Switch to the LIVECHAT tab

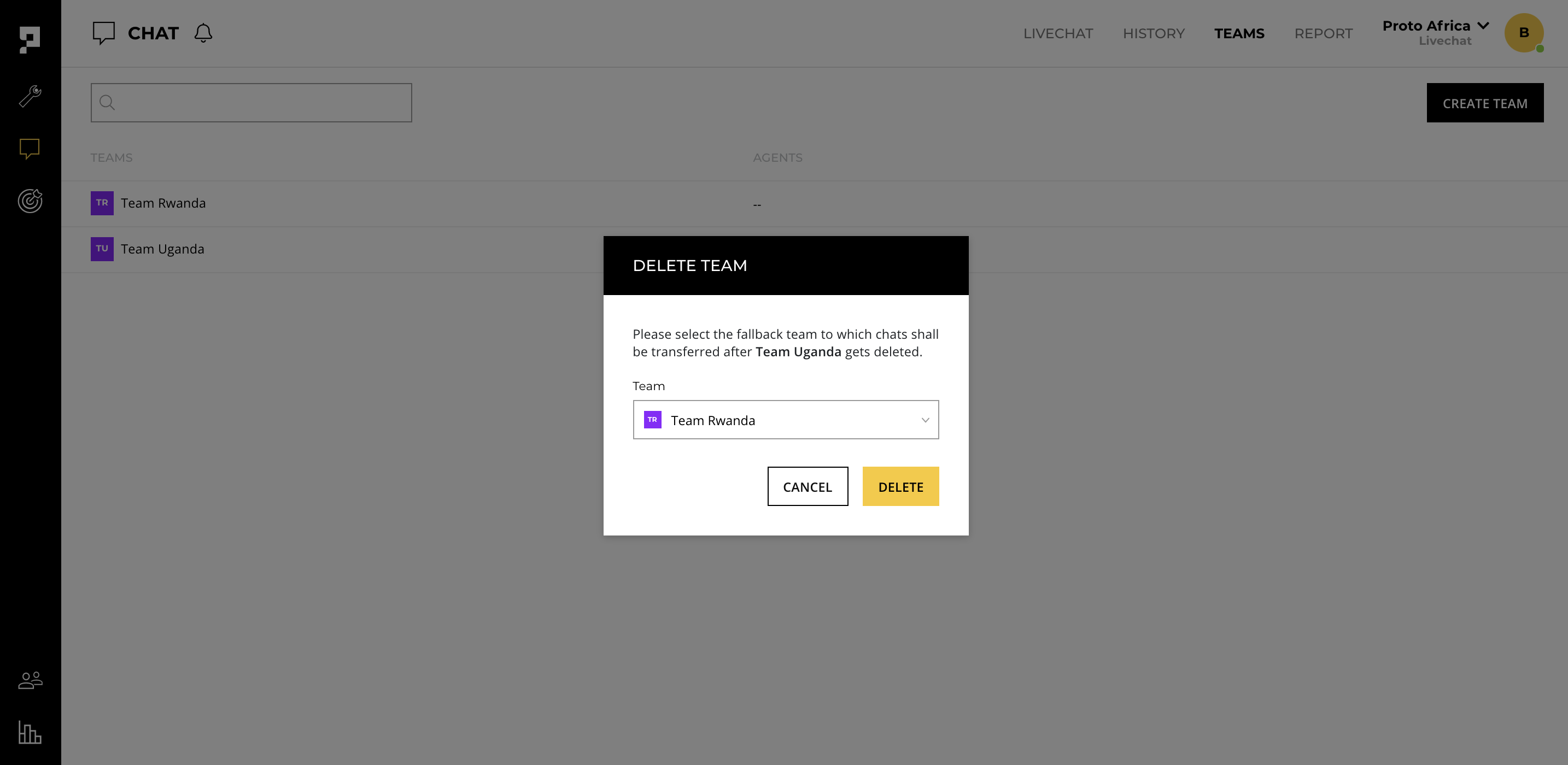(1058, 33)
